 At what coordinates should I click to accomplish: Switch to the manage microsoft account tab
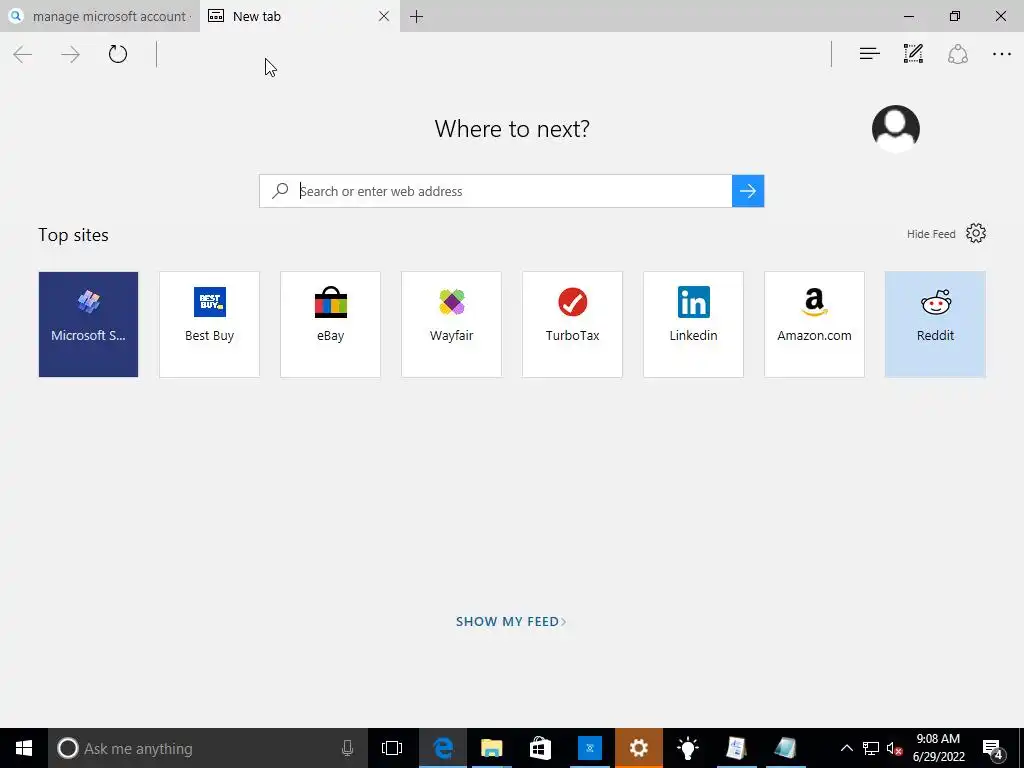100,16
